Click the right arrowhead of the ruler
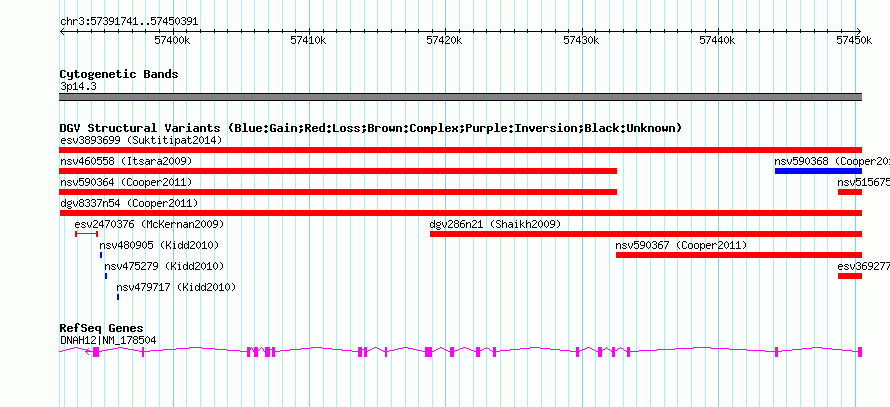The width and height of the screenshot is (890, 407). (x=859, y=31)
